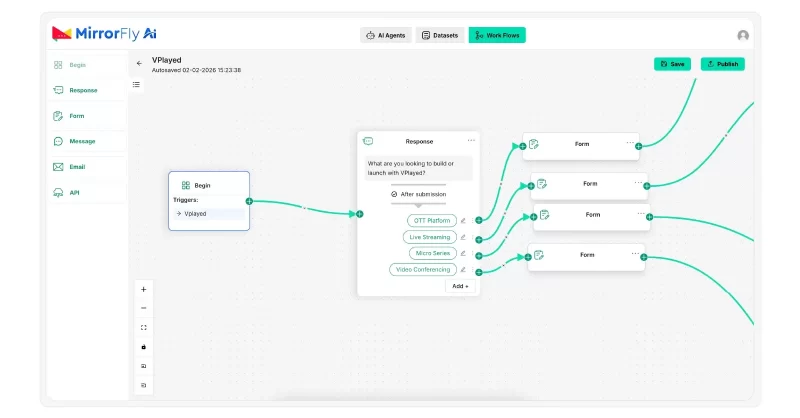Screen dimensions: 800x418
Task: Toggle the list panel icon under the back arrow
Action: [x=136, y=84]
